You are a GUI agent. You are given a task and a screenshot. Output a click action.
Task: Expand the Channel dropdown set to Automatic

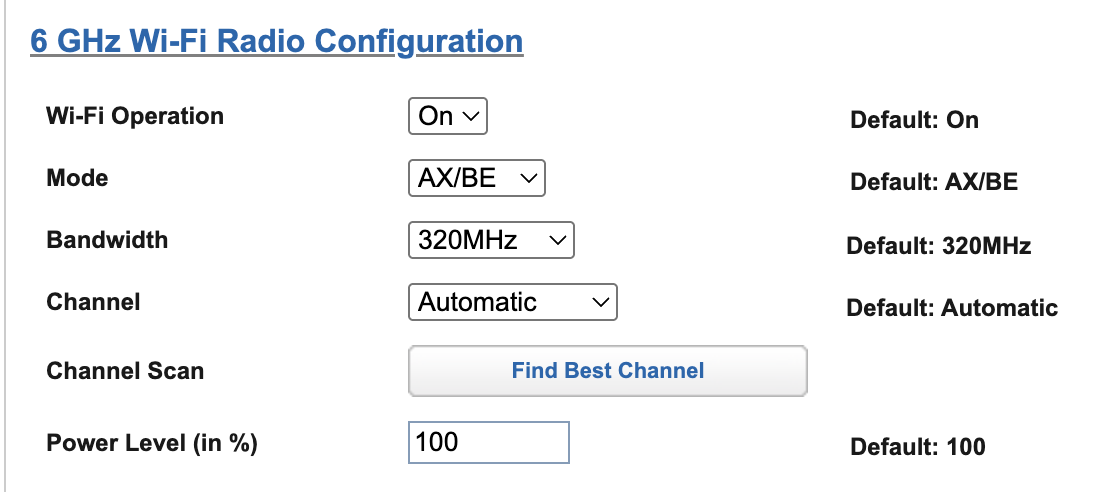pos(513,302)
